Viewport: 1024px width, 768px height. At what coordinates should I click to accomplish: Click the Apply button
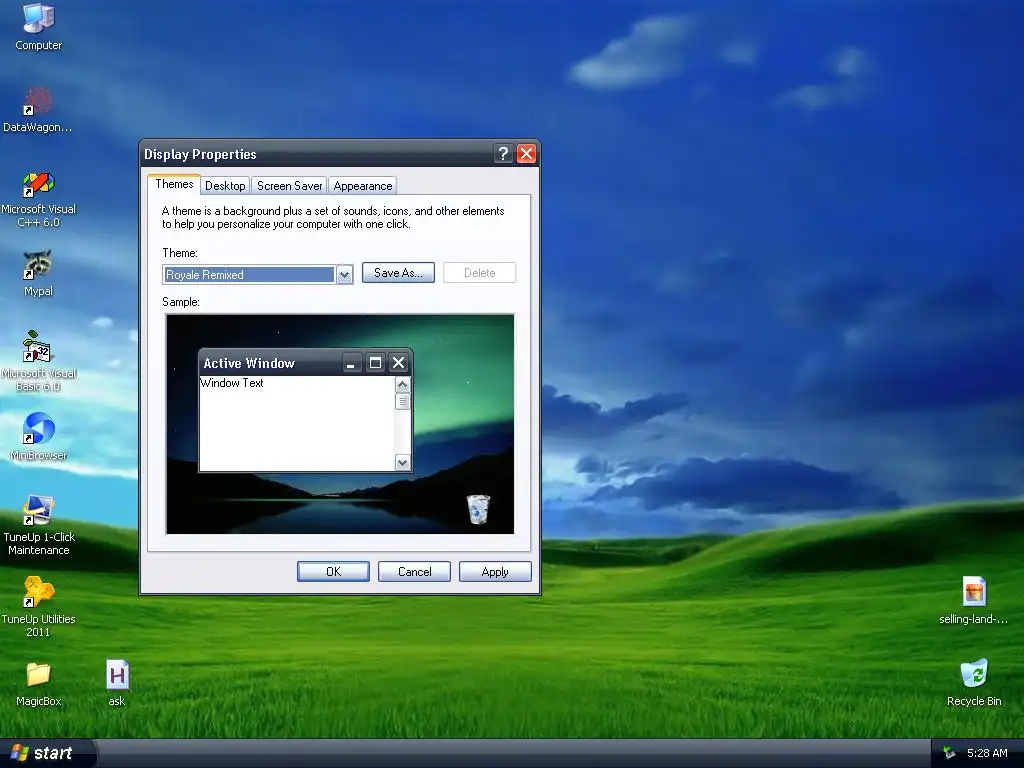coord(495,571)
